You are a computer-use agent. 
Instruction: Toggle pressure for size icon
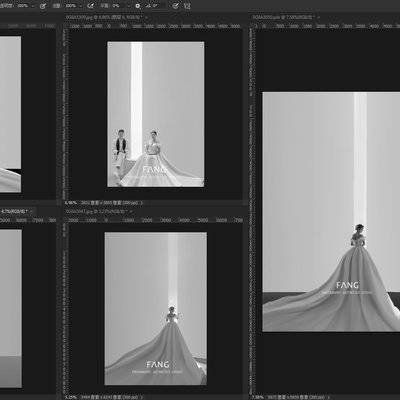[x=176, y=6]
